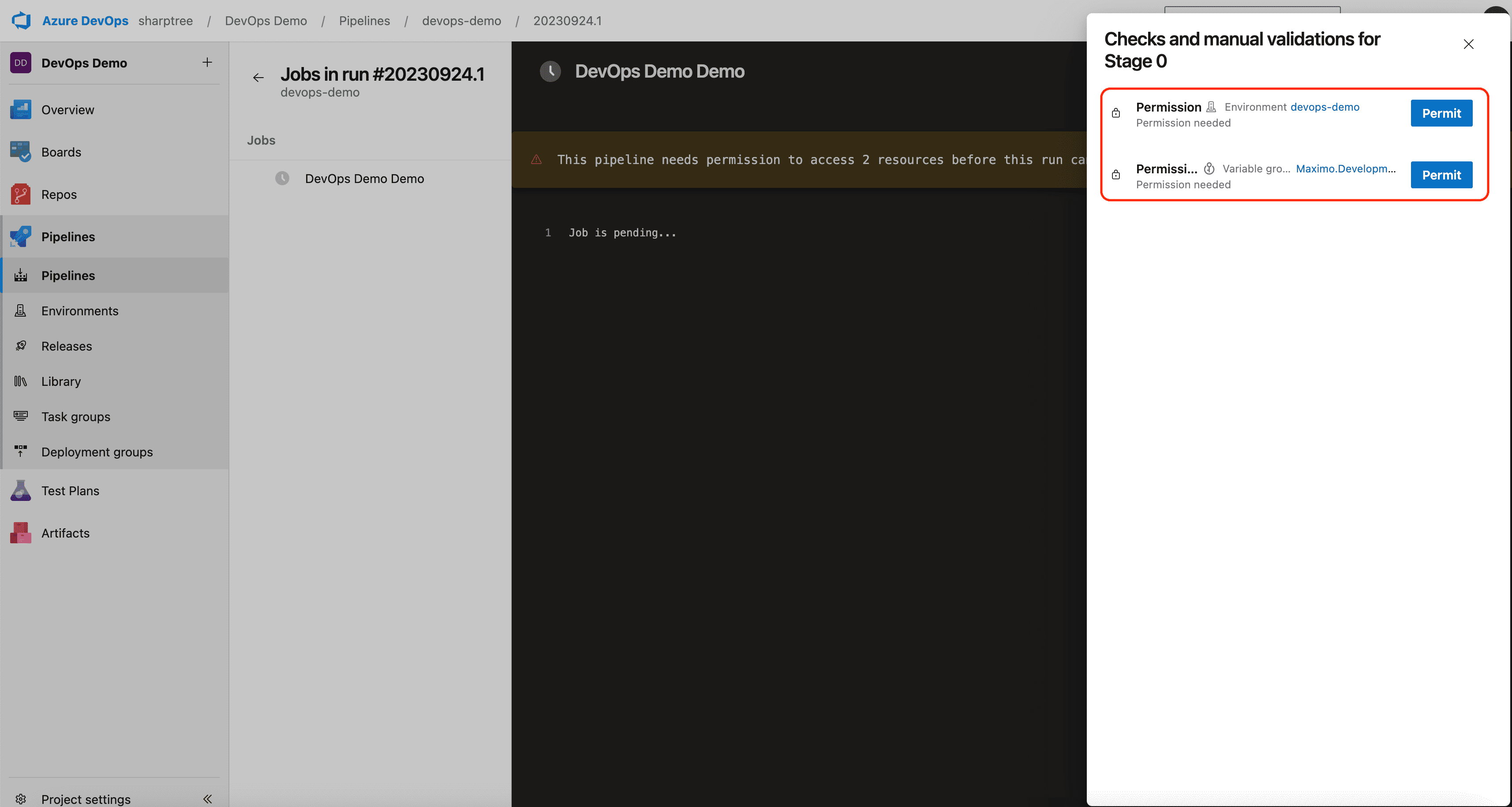Click the Library books icon
The height and width of the screenshot is (807, 1512).
[21, 381]
